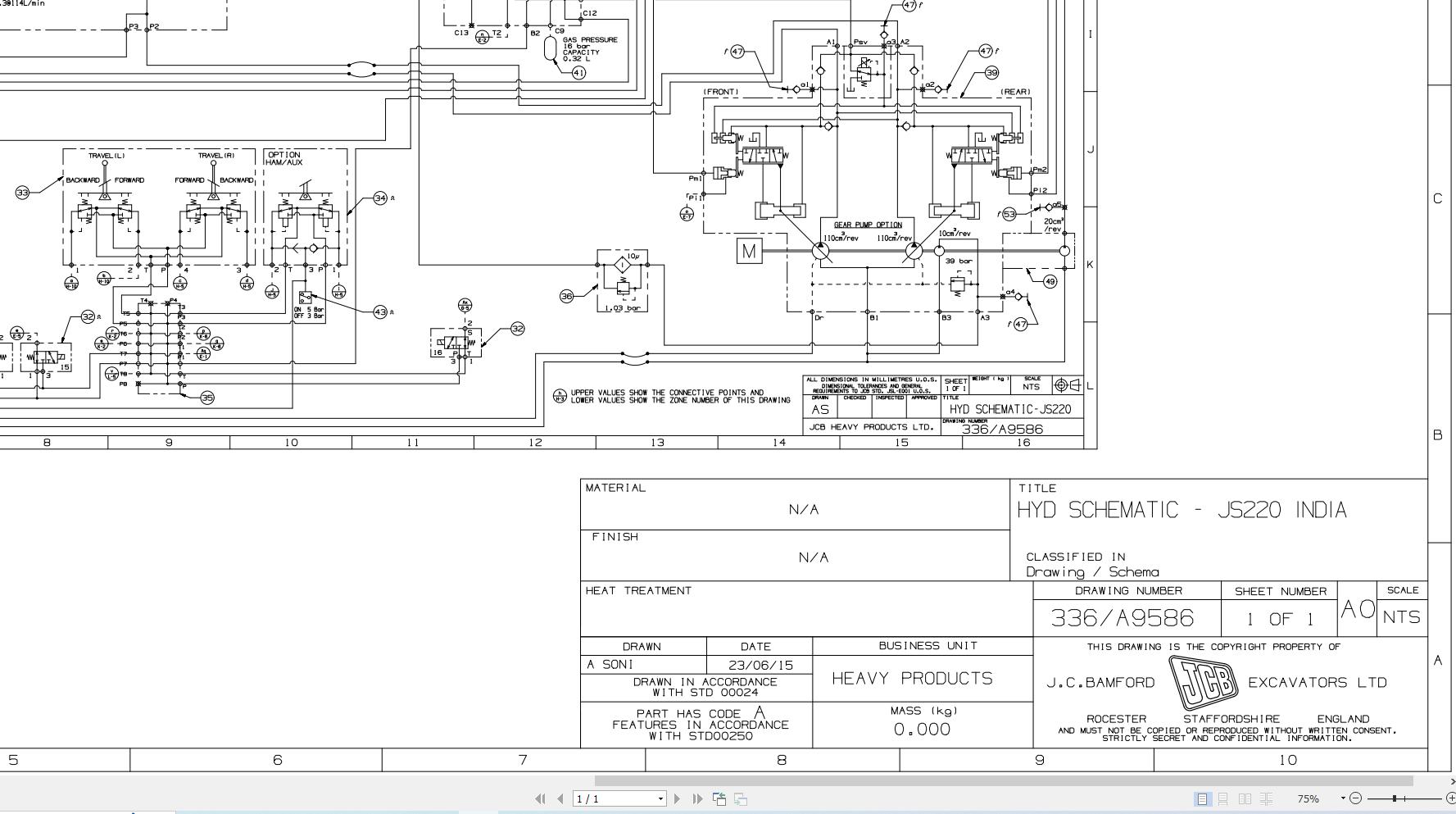This screenshot has width=1456, height=814.
Task: Go to the previous page
Action: pyautogui.click(x=560, y=798)
